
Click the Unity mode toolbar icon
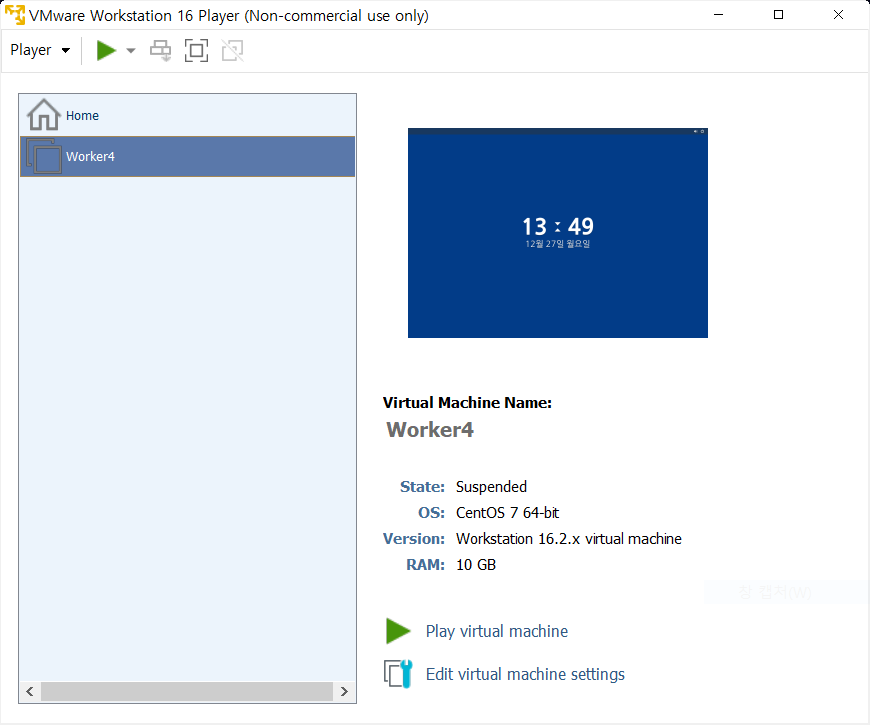tap(232, 50)
